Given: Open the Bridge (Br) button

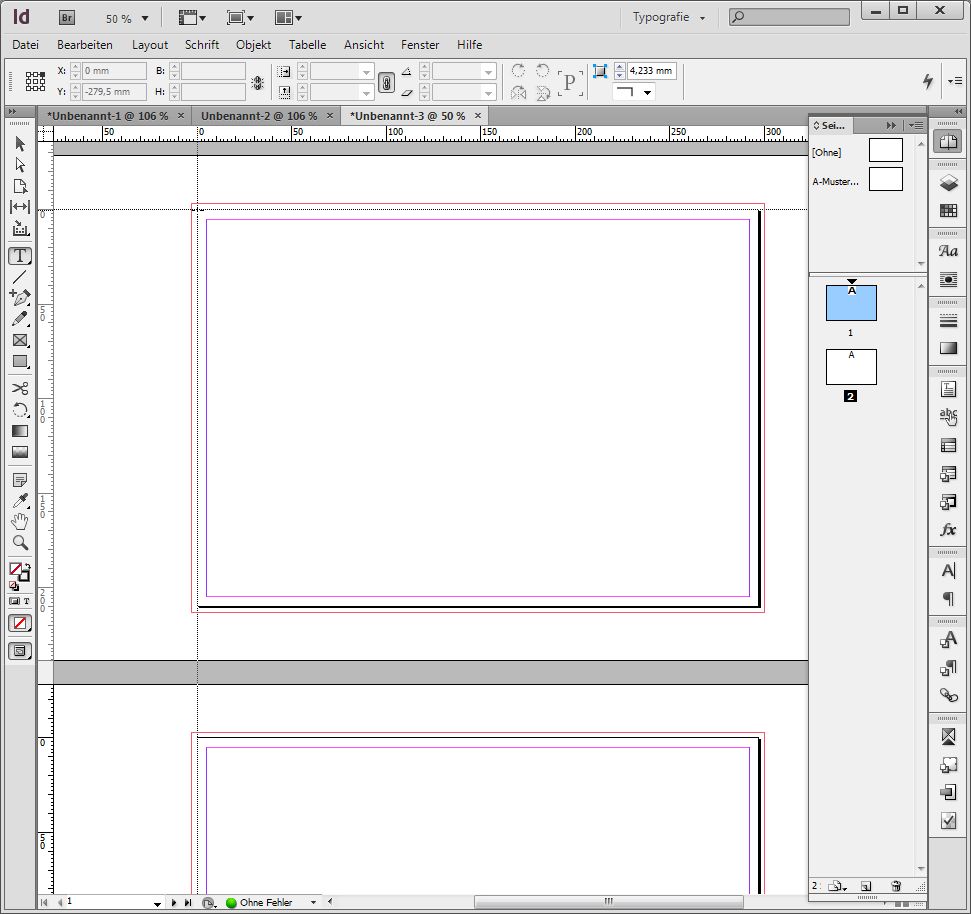Looking at the screenshot, I should [x=68, y=18].
